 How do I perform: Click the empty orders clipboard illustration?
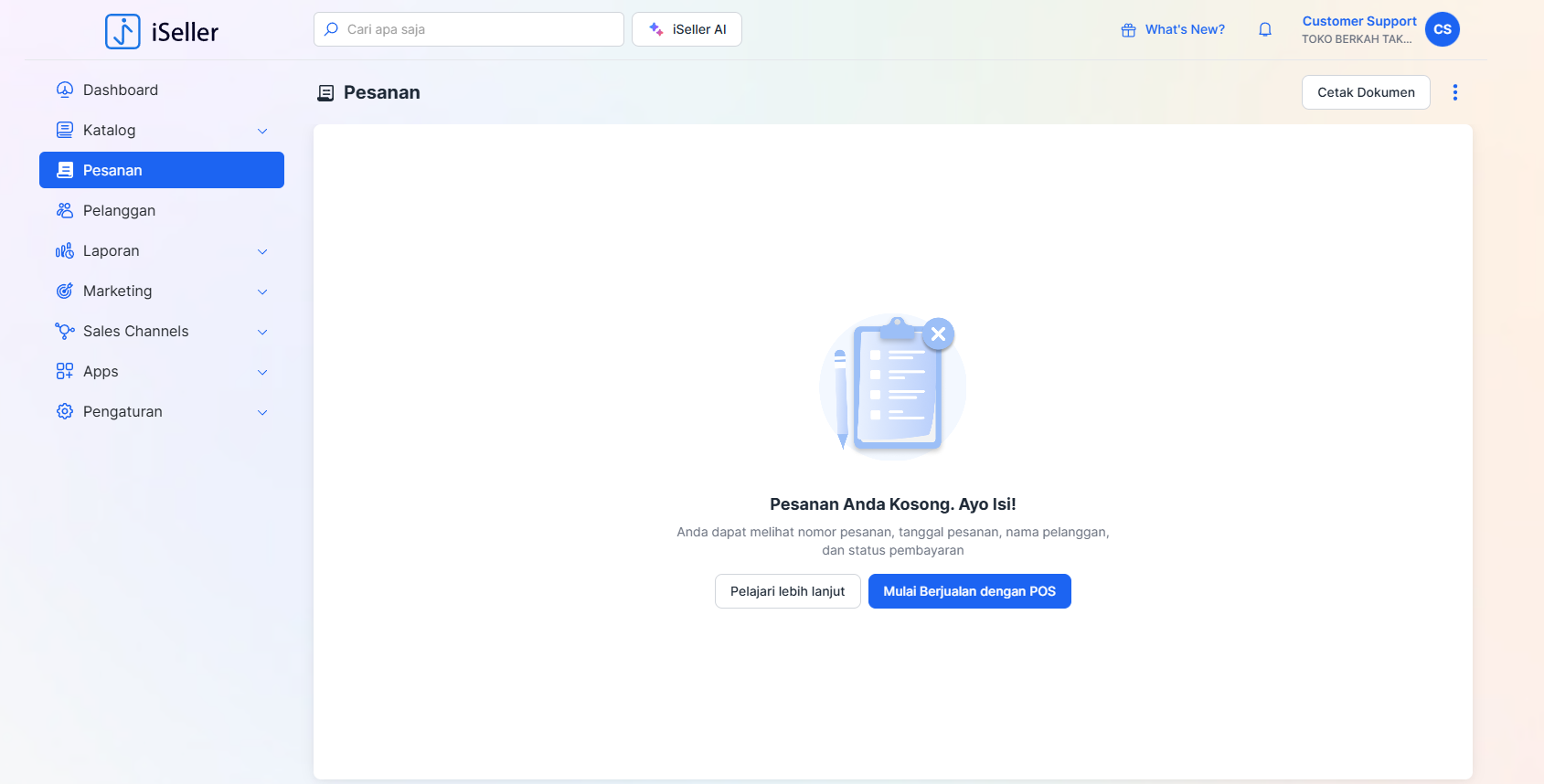tap(892, 386)
